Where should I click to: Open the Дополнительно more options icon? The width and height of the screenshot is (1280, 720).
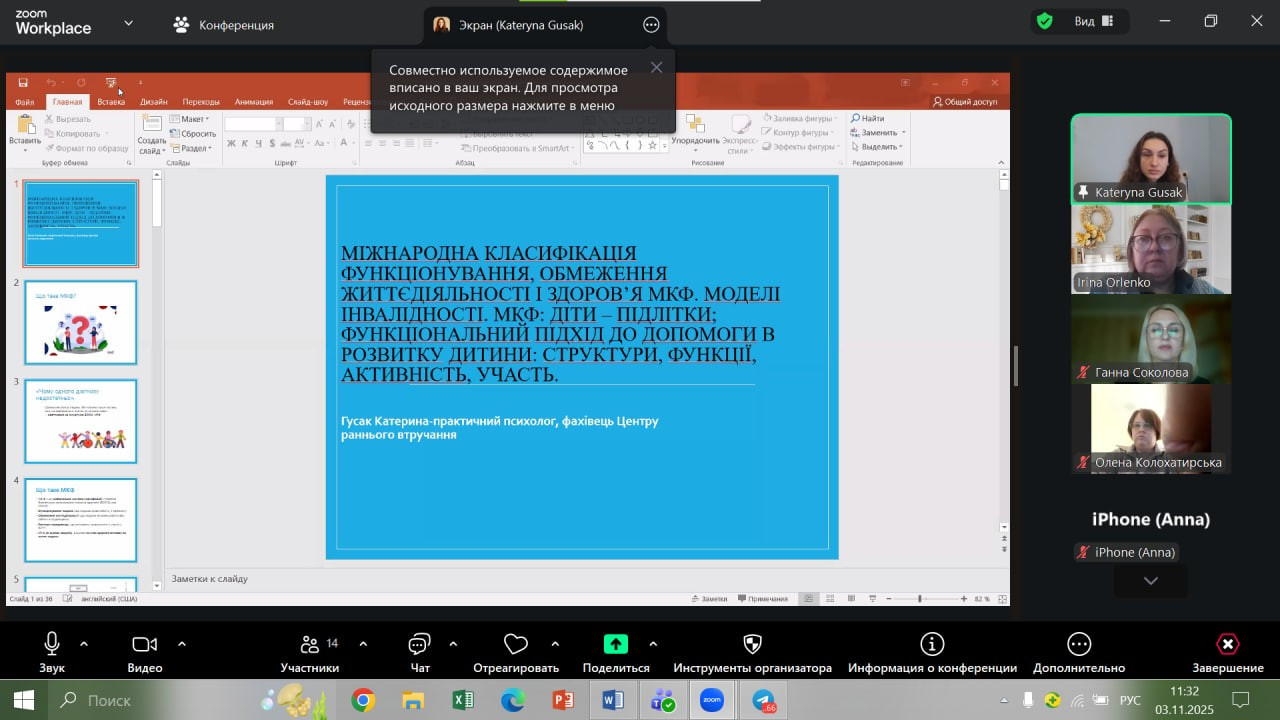pos(1078,645)
